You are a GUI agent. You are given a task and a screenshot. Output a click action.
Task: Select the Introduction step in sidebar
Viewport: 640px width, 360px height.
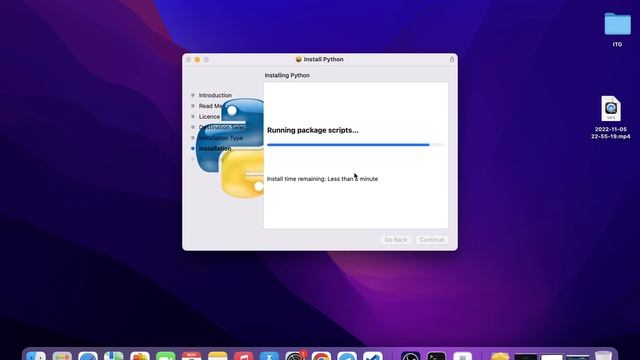pyautogui.click(x=215, y=95)
